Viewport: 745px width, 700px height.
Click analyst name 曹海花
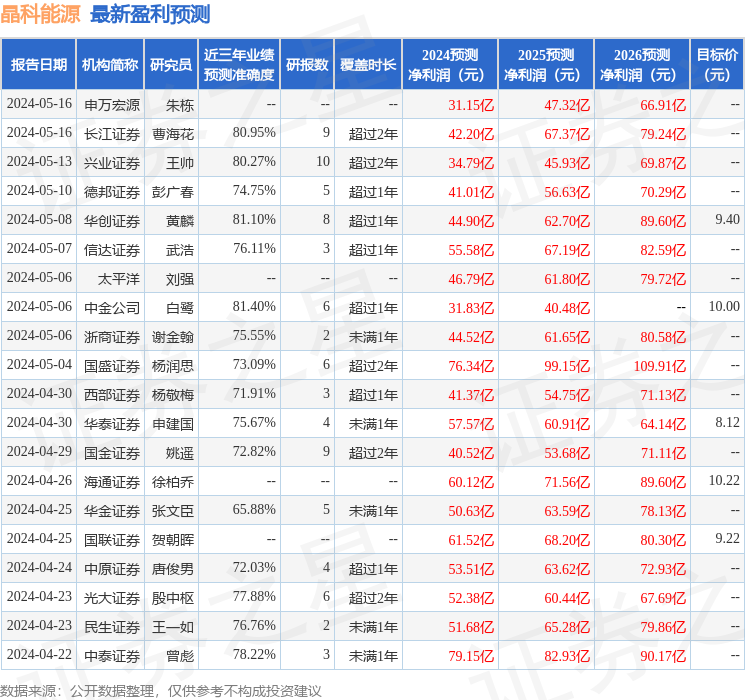(x=173, y=134)
